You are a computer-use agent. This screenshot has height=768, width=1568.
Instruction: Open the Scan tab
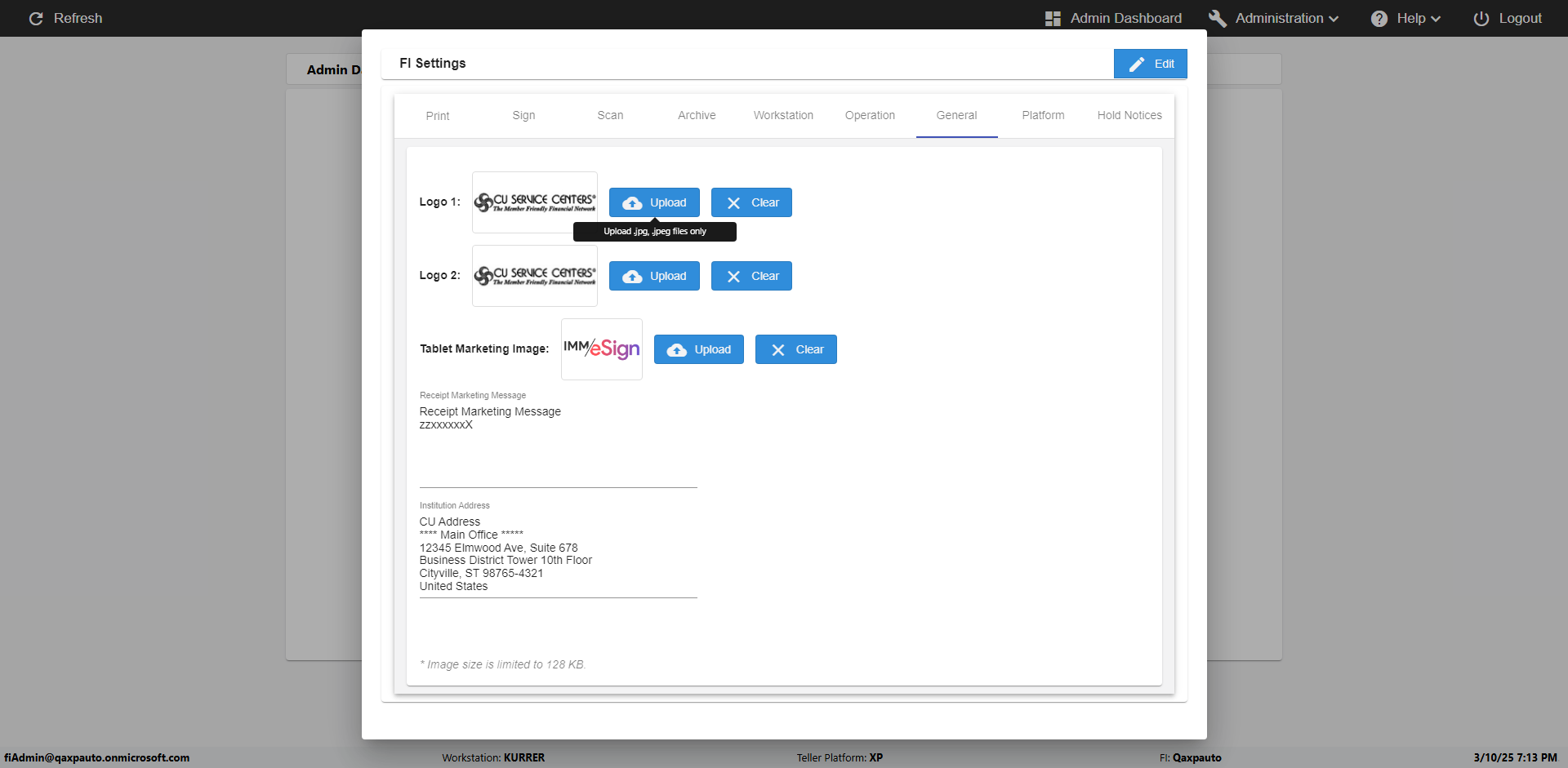pyautogui.click(x=610, y=116)
